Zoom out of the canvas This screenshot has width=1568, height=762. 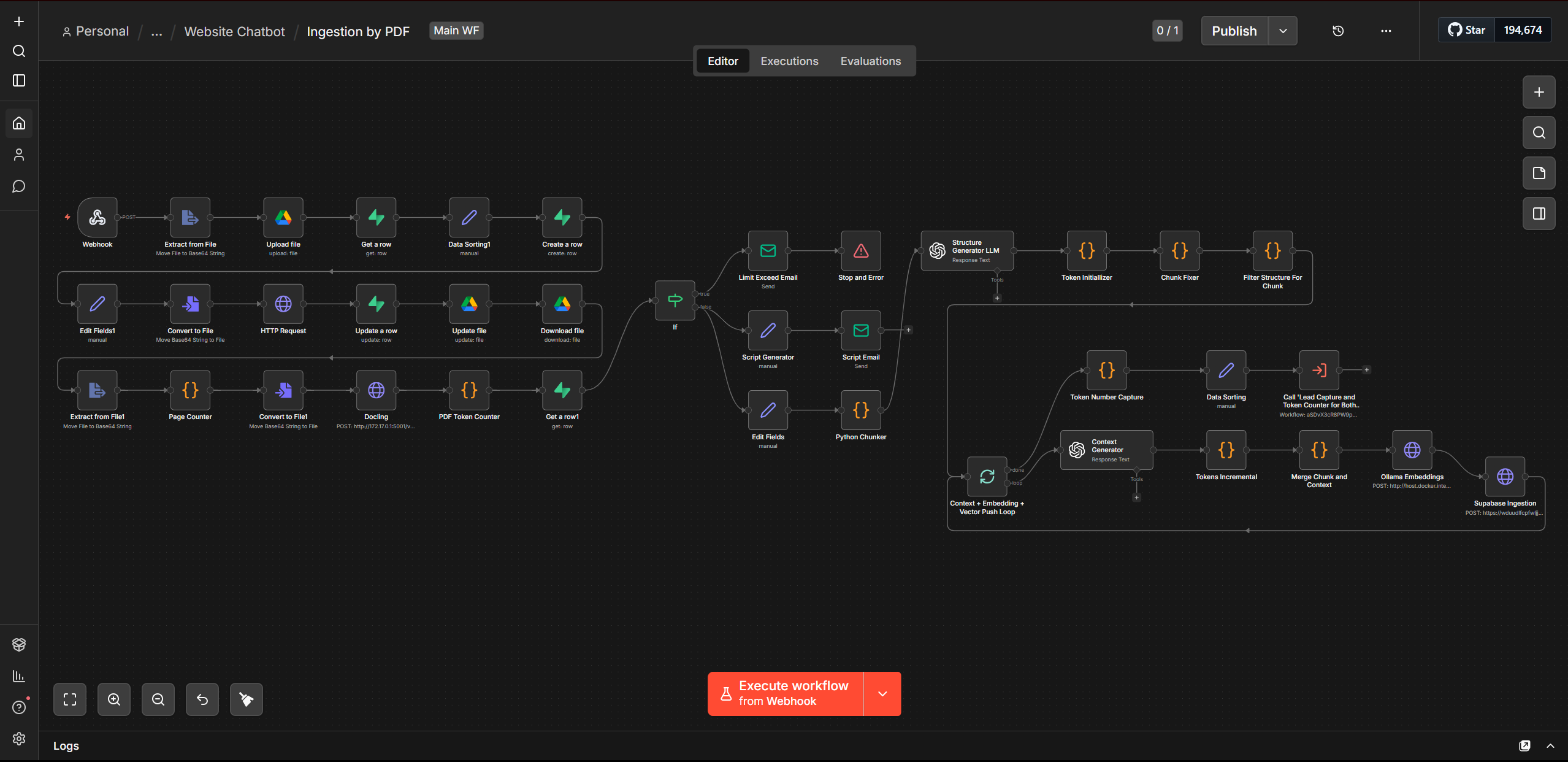tap(158, 699)
